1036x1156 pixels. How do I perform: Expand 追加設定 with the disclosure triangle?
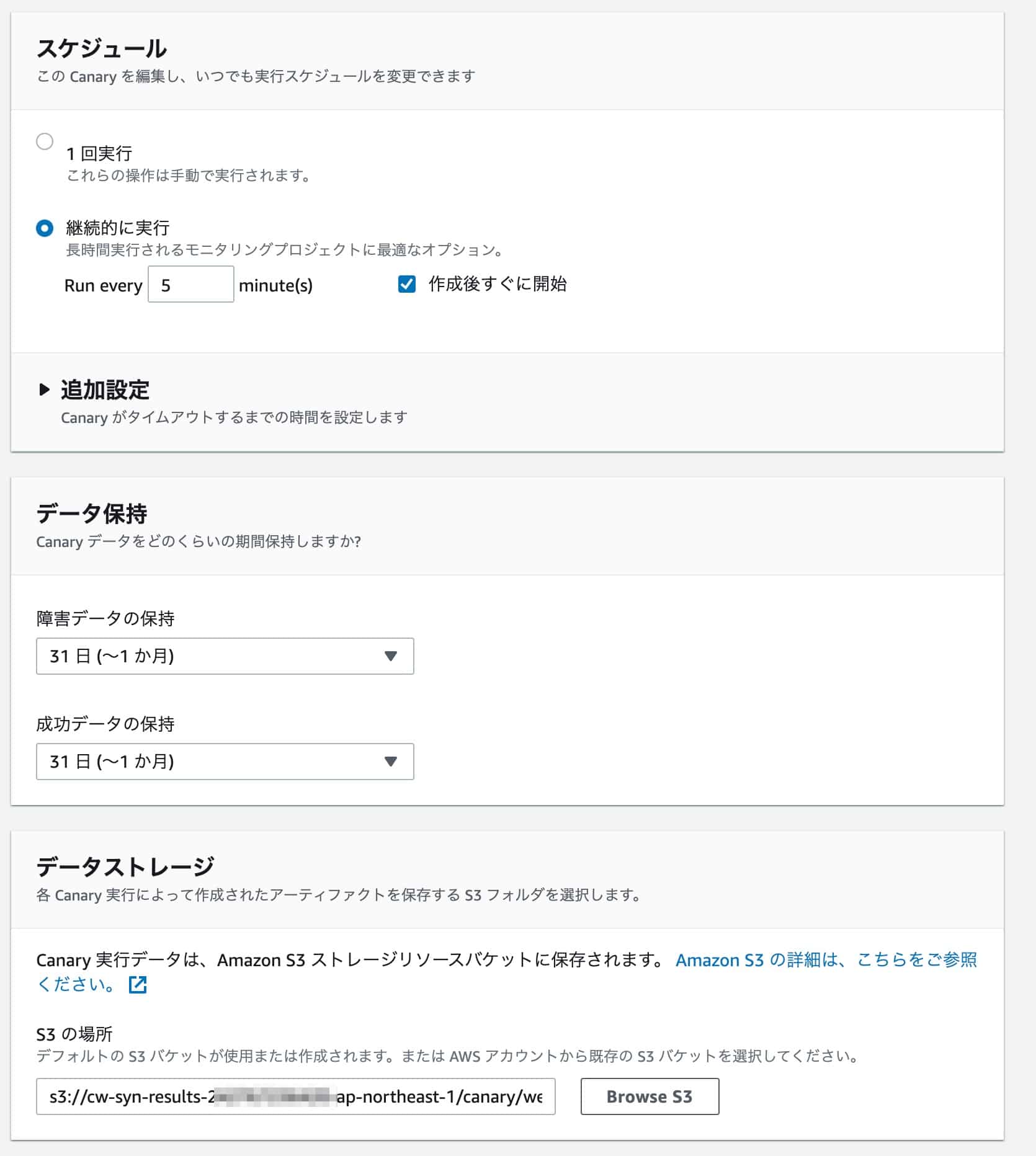[44, 389]
